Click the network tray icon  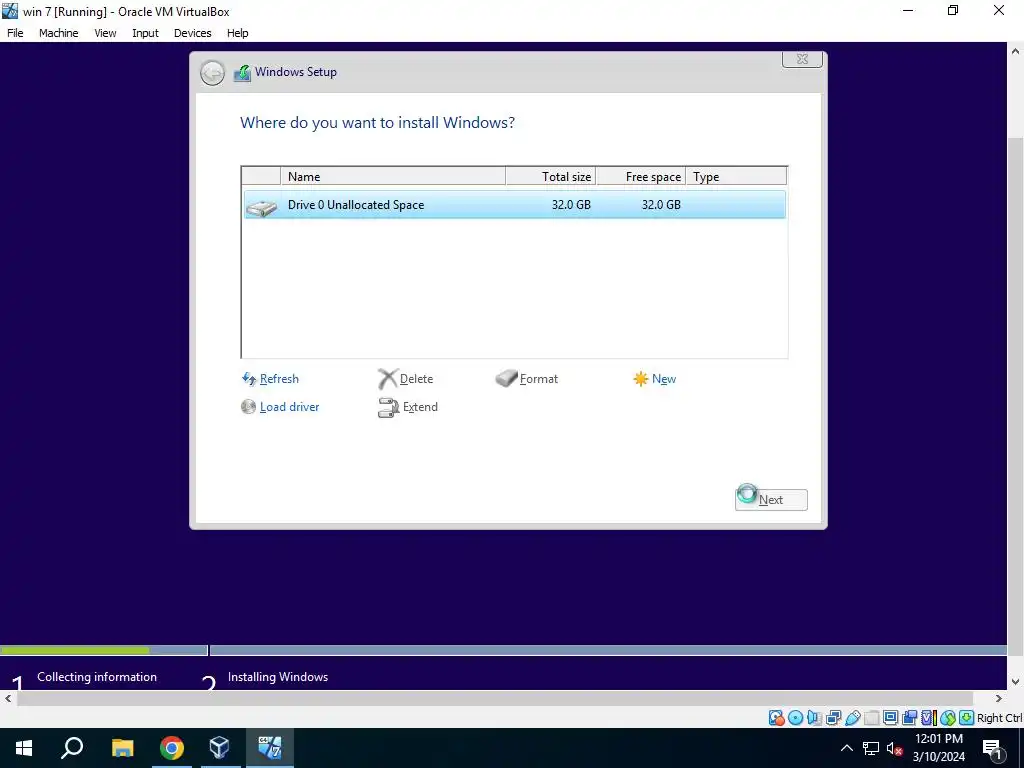(x=871, y=748)
